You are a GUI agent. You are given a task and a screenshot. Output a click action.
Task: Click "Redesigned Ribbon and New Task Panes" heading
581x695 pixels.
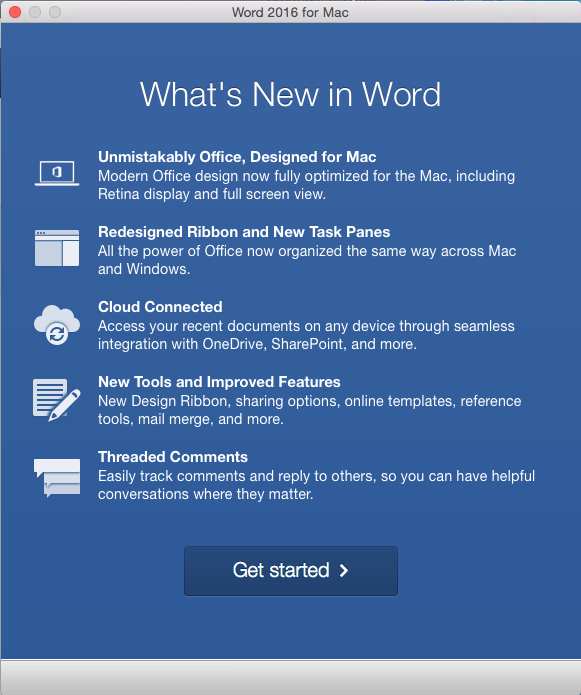click(244, 232)
